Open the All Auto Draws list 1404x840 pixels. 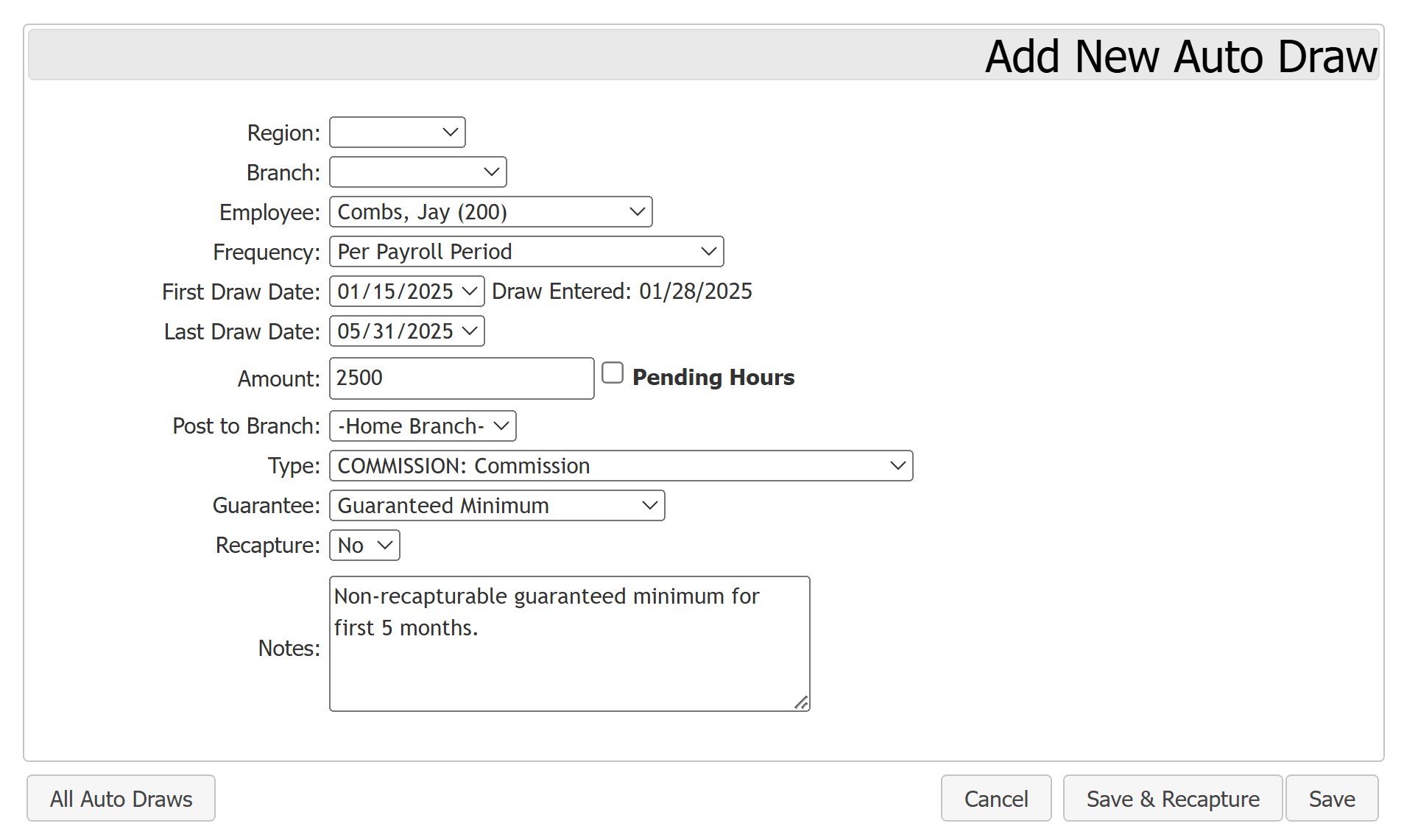coord(121,799)
